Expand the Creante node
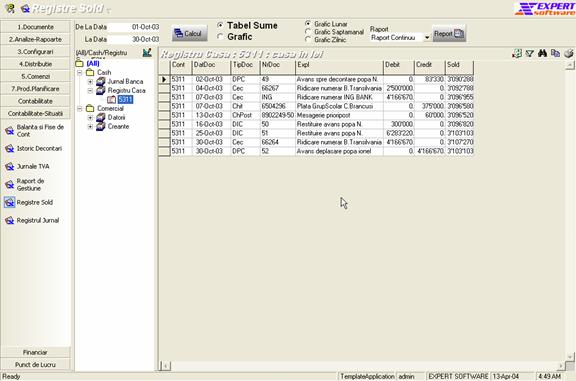 click(90, 126)
